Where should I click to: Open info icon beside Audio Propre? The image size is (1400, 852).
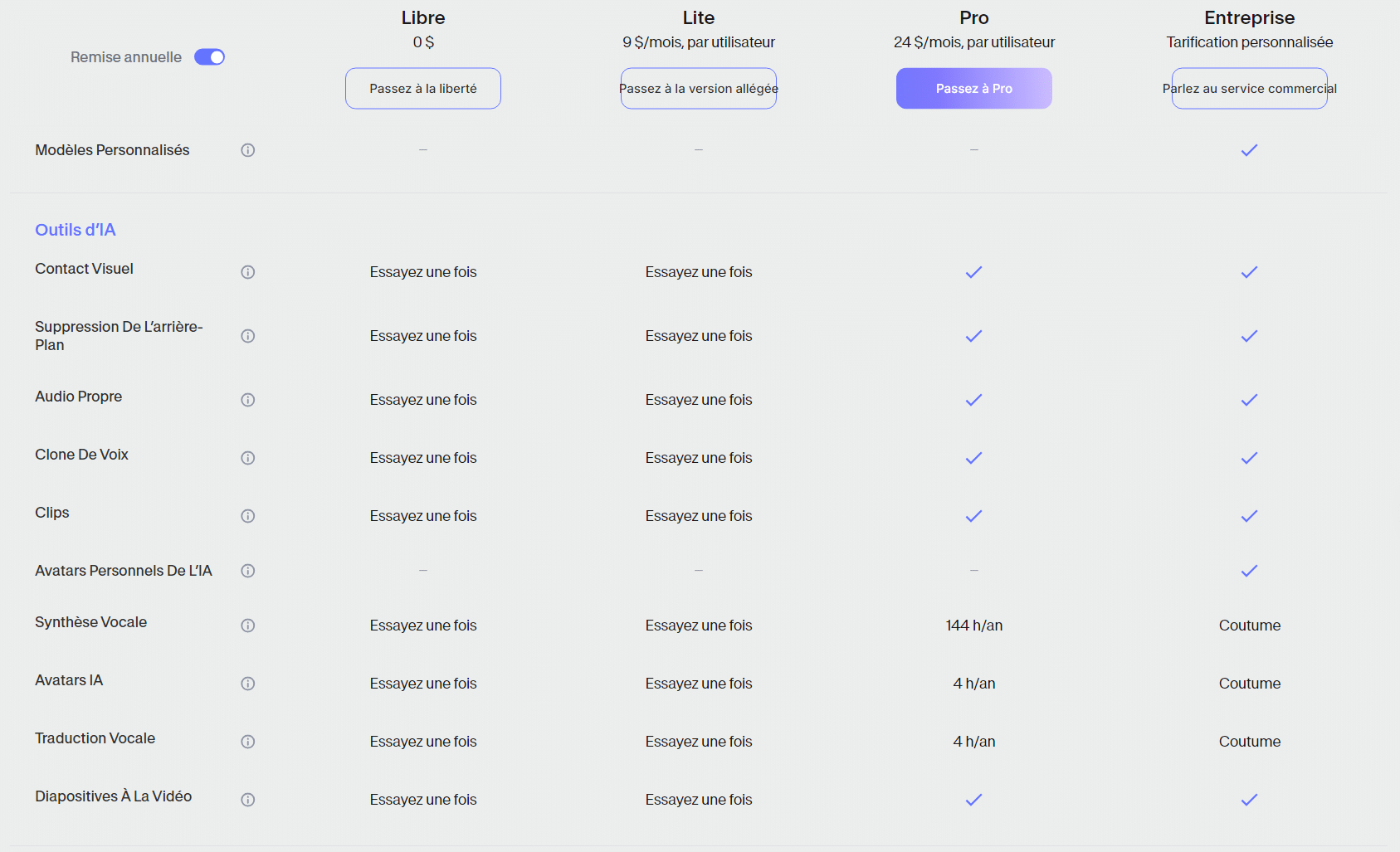[247, 400]
